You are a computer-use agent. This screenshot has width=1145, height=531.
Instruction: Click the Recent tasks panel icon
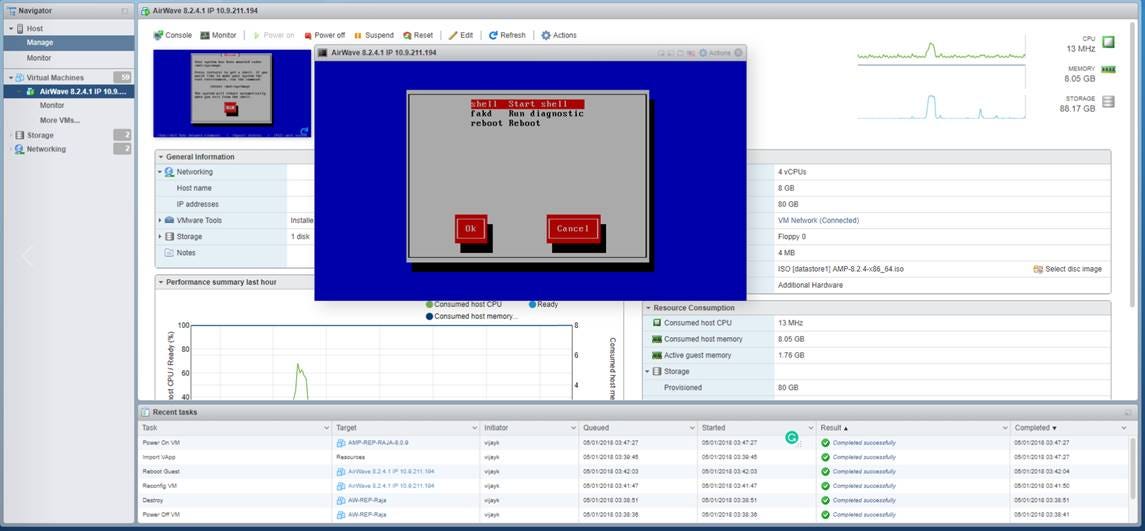click(x=145, y=412)
